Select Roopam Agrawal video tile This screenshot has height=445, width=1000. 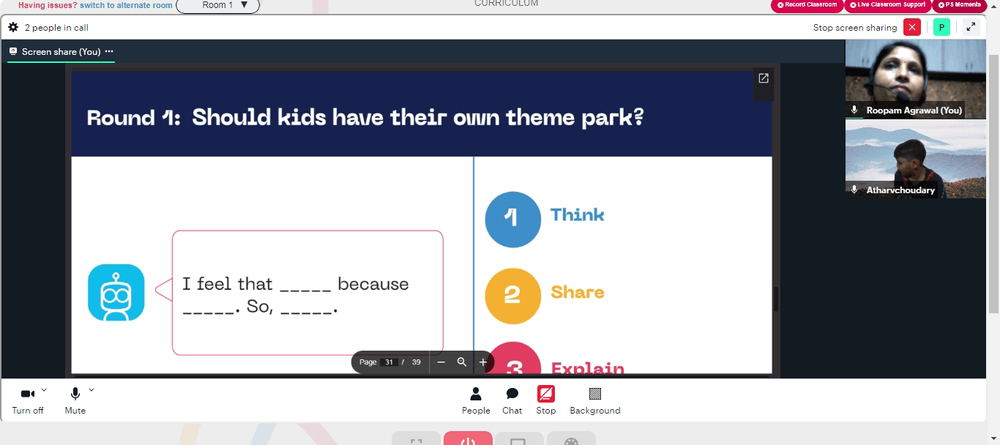[915, 78]
